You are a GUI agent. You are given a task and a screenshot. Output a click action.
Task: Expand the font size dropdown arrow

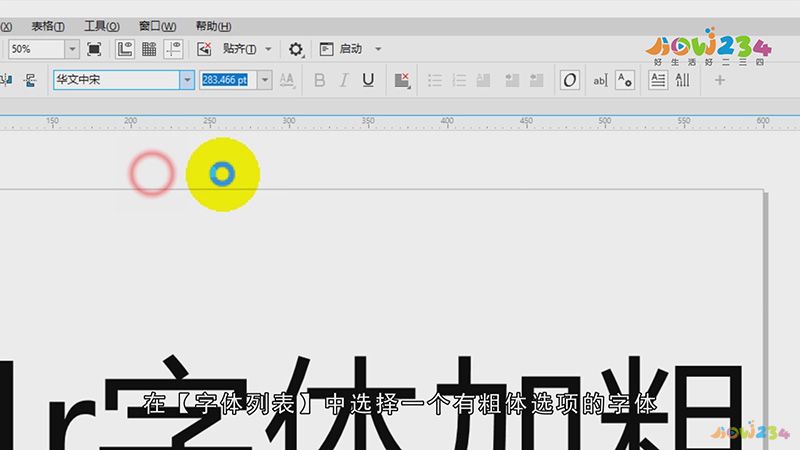click(265, 80)
